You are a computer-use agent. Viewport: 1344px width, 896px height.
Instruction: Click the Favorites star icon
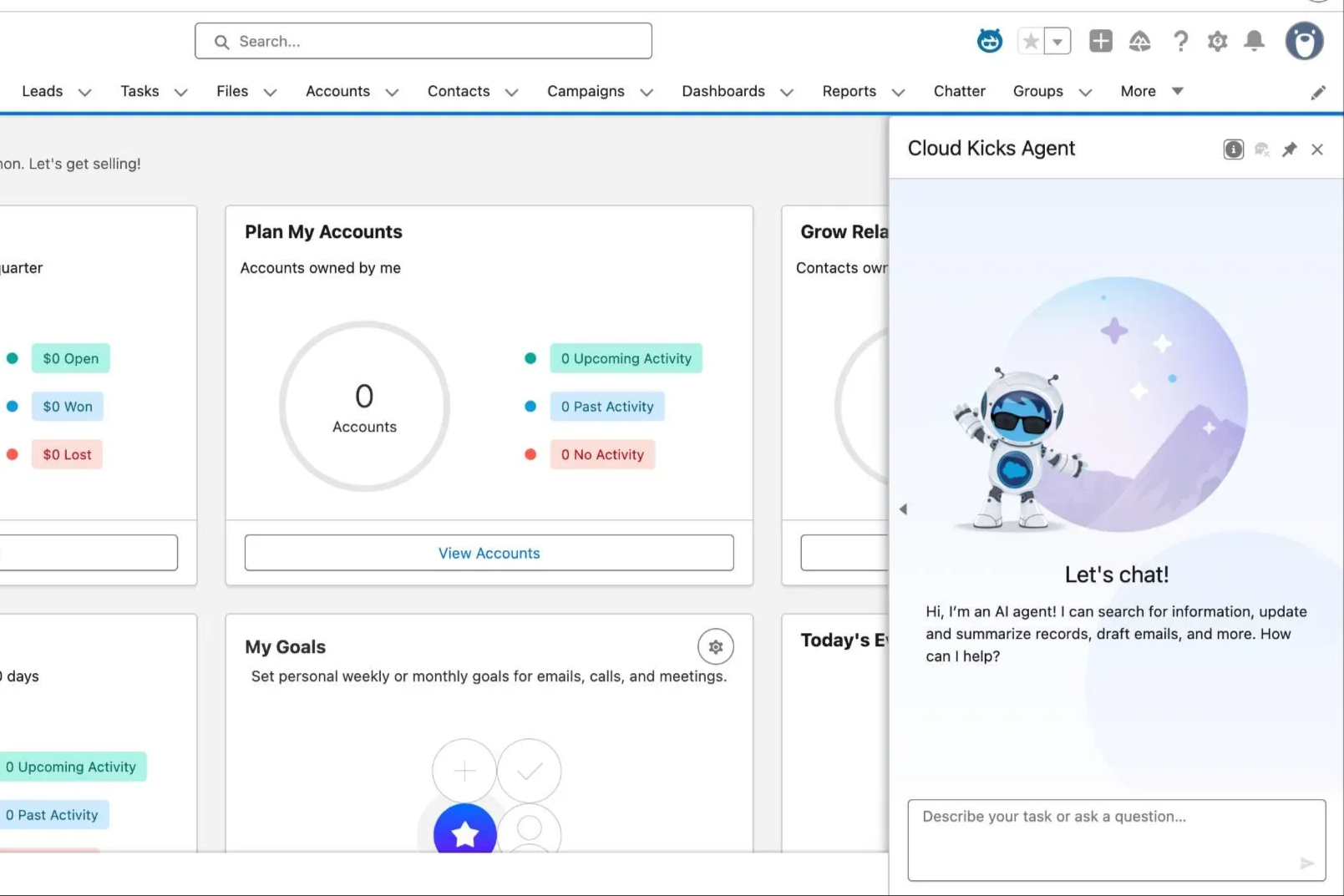click(x=1032, y=41)
